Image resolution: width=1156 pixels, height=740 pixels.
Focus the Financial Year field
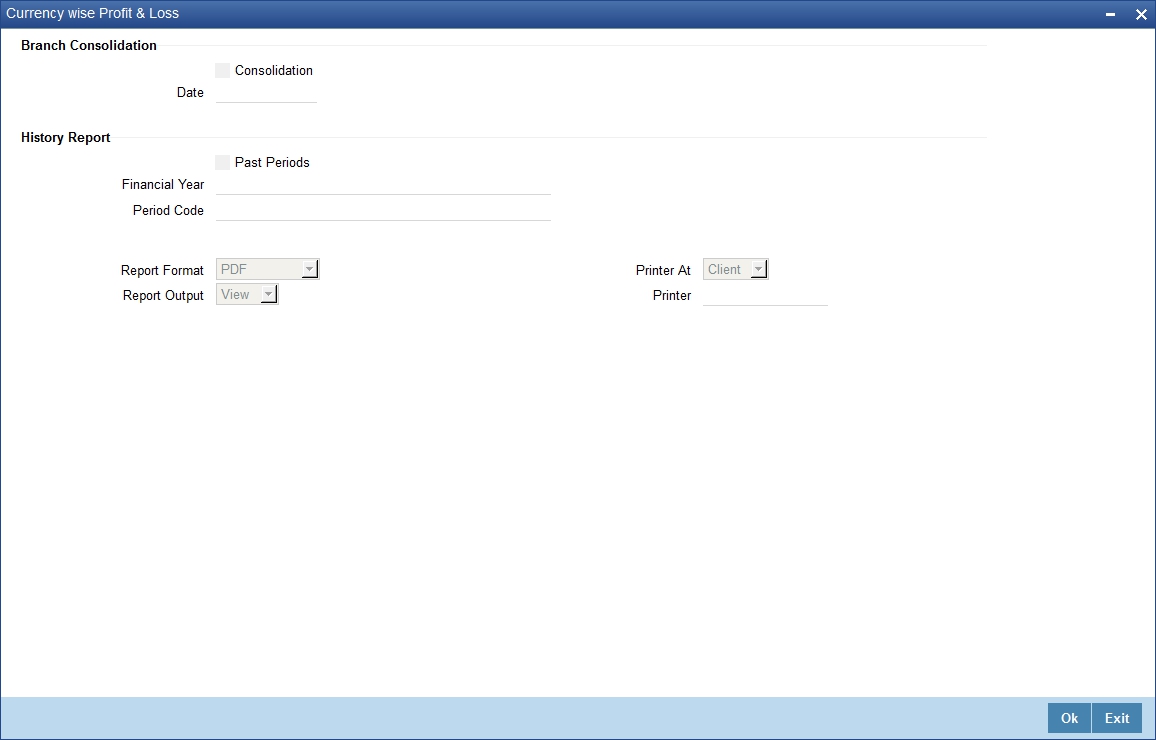tap(383, 185)
